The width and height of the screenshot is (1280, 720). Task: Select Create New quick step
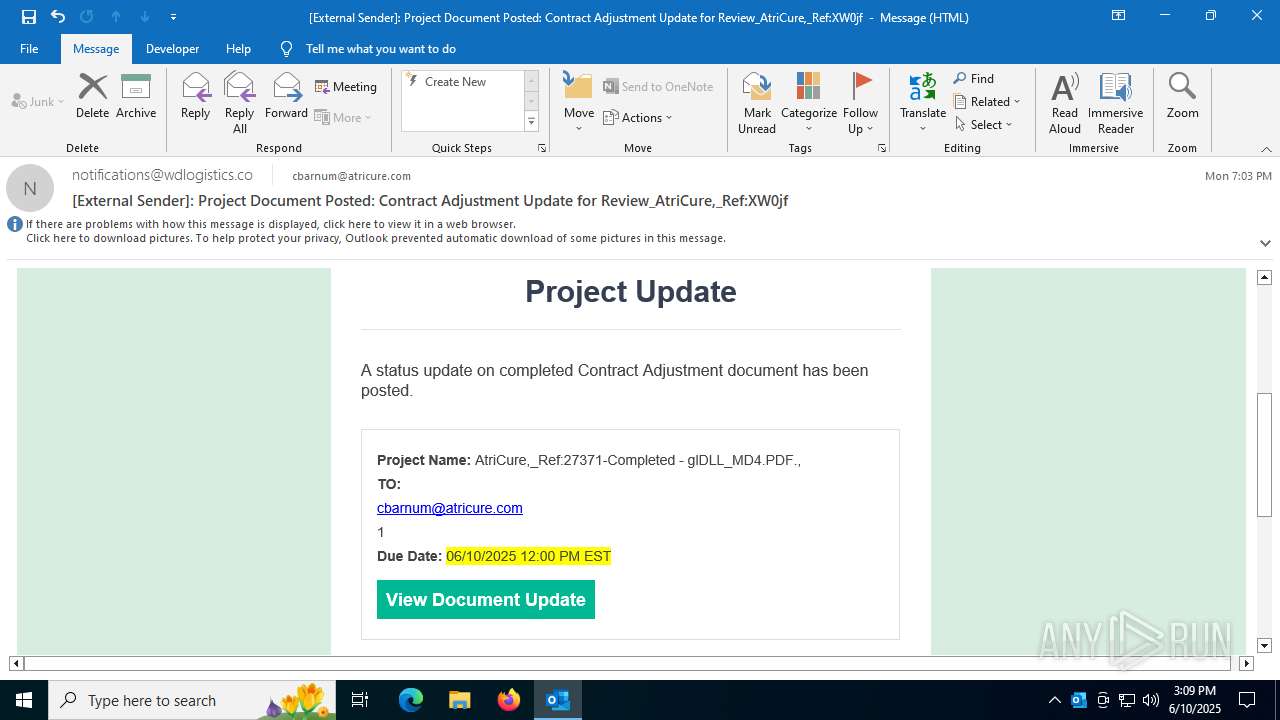coord(463,82)
